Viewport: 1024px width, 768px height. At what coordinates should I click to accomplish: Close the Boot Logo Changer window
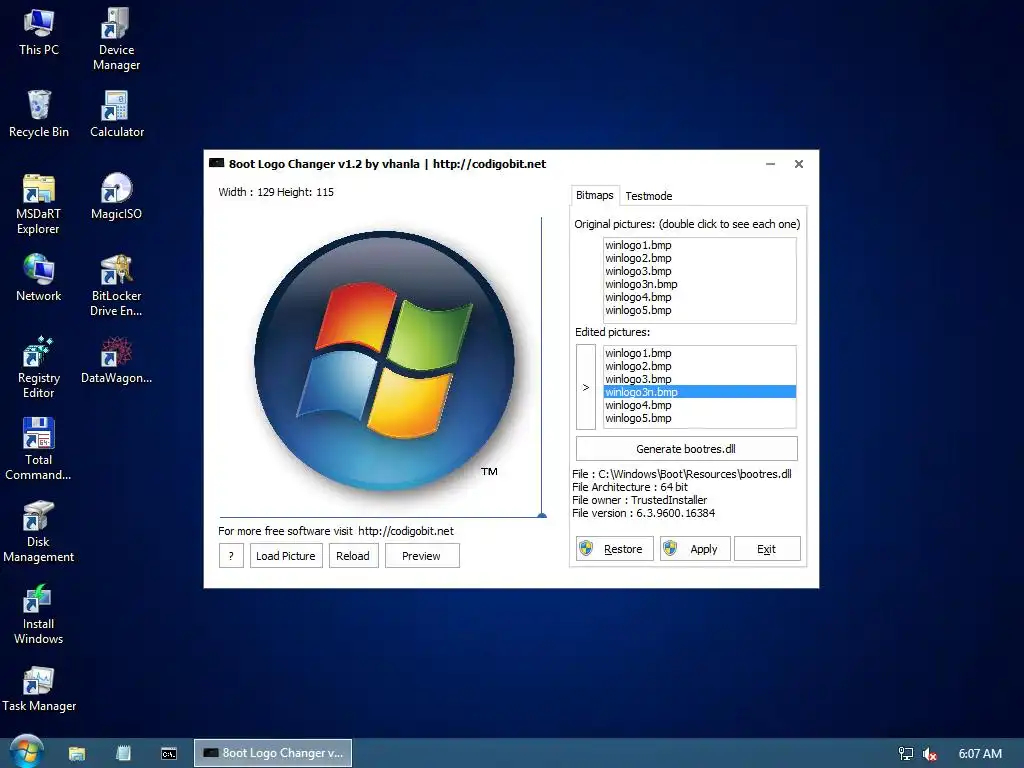(799, 164)
